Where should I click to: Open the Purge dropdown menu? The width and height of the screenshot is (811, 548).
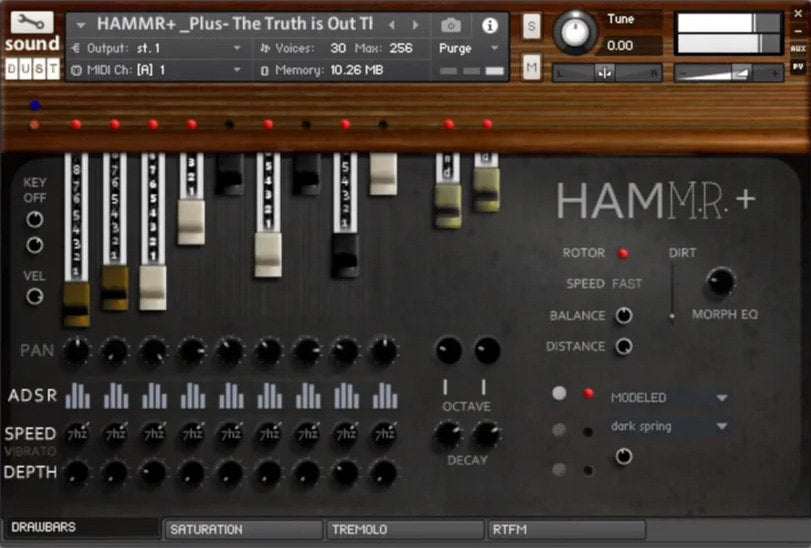coord(468,48)
